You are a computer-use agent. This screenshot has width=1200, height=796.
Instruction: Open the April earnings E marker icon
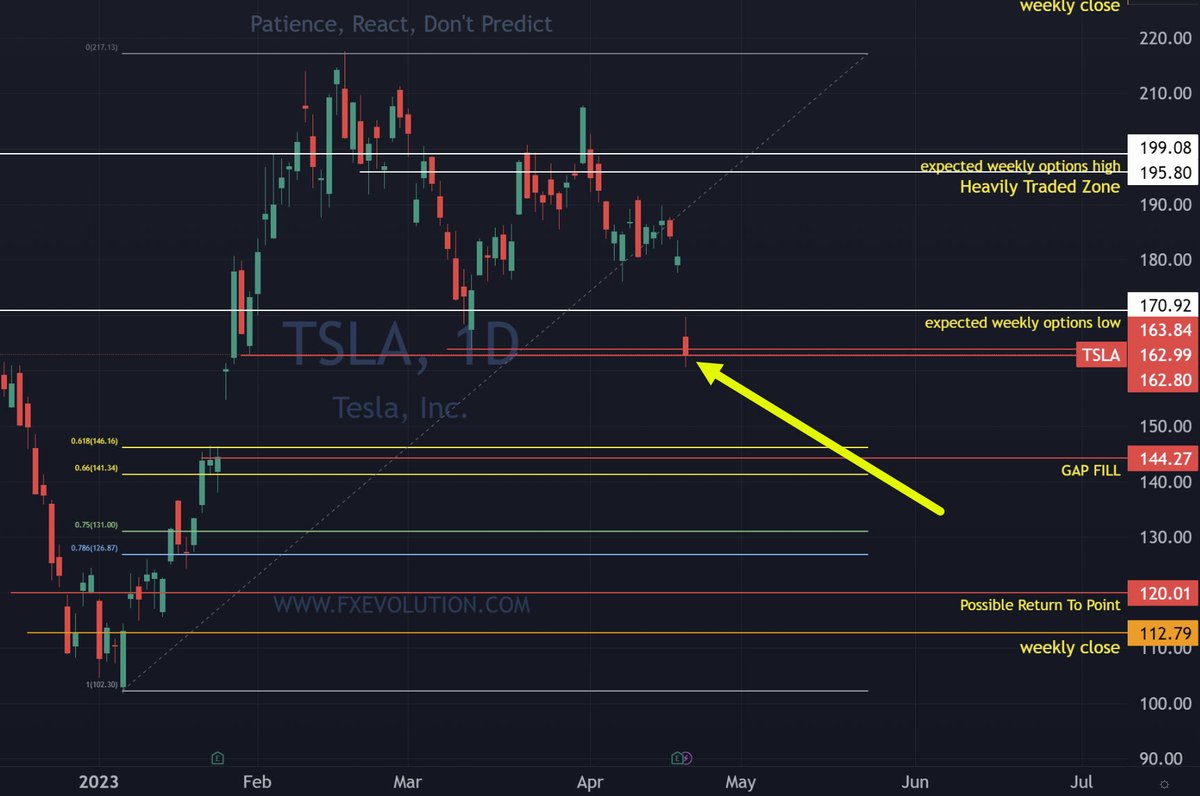pos(678,757)
